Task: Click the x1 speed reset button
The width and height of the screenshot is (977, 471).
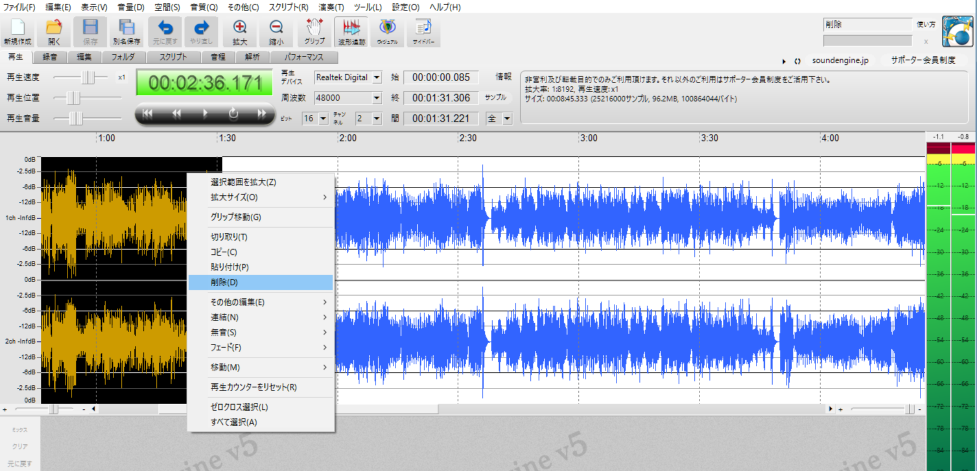Action: click(x=122, y=77)
